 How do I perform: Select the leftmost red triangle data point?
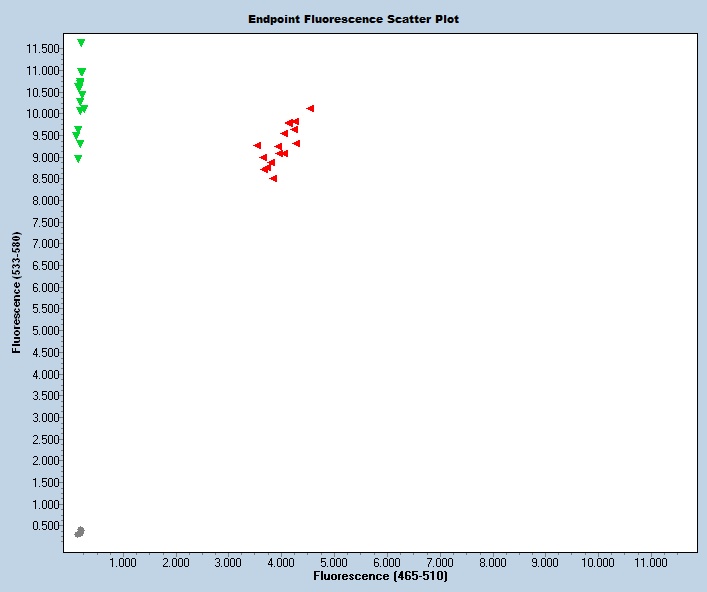(x=257, y=145)
